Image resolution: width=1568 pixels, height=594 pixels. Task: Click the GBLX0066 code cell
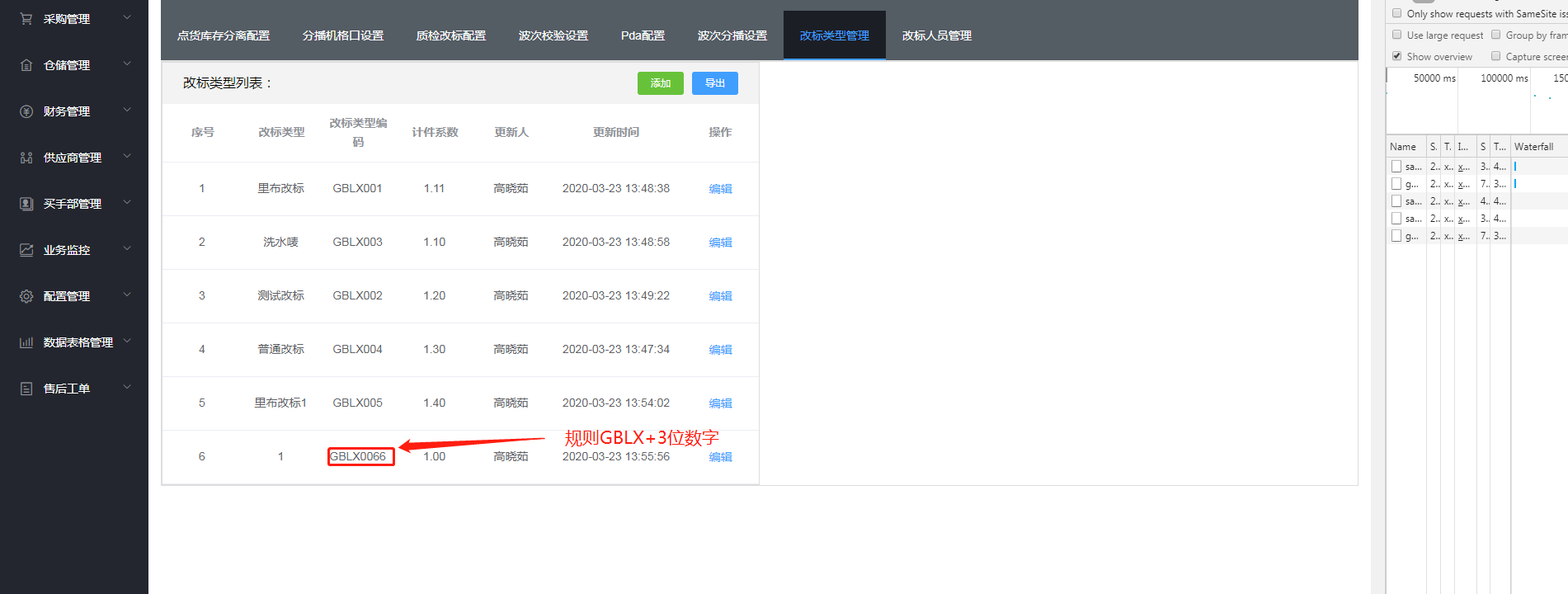coord(358,456)
